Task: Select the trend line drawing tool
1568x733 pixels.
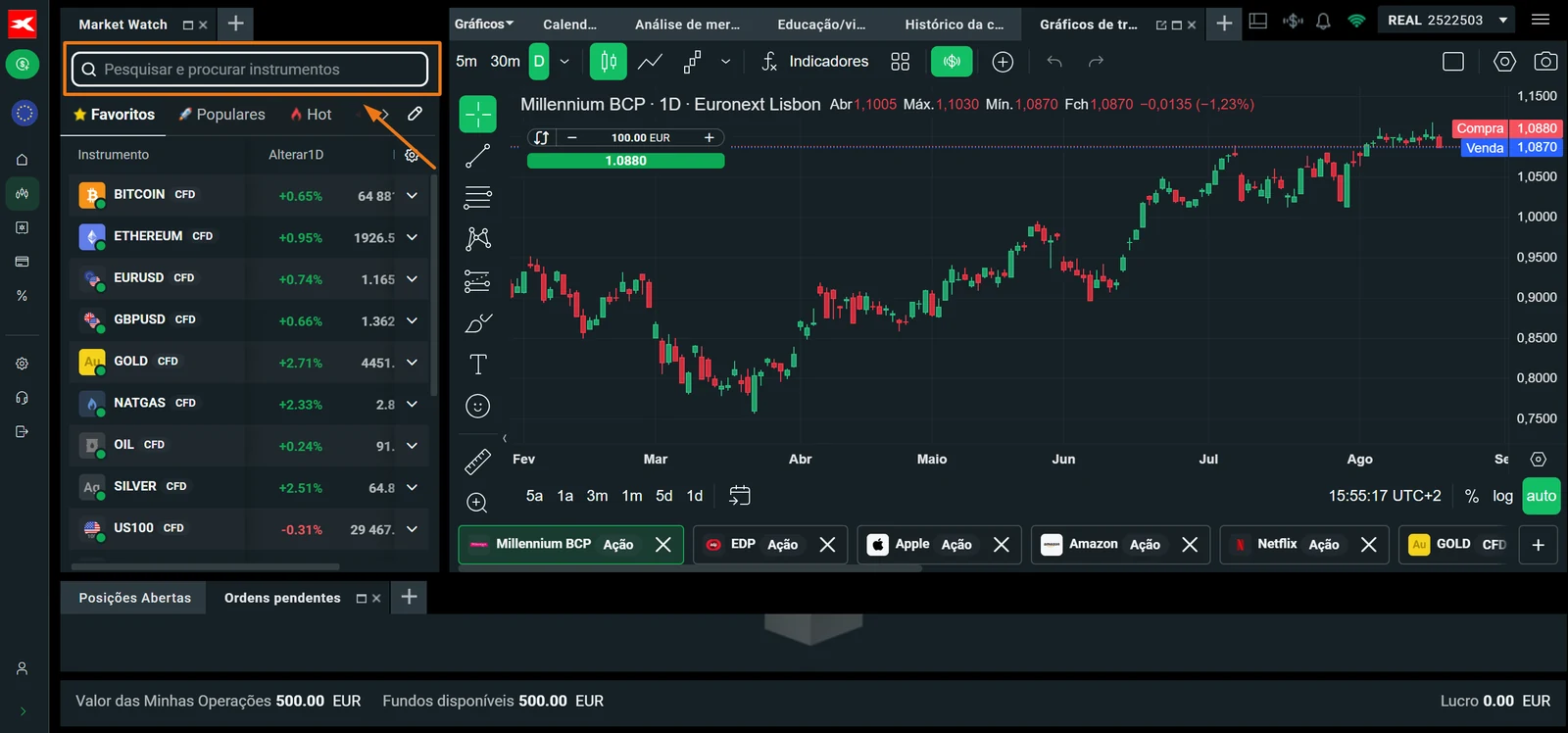Action: tap(478, 156)
